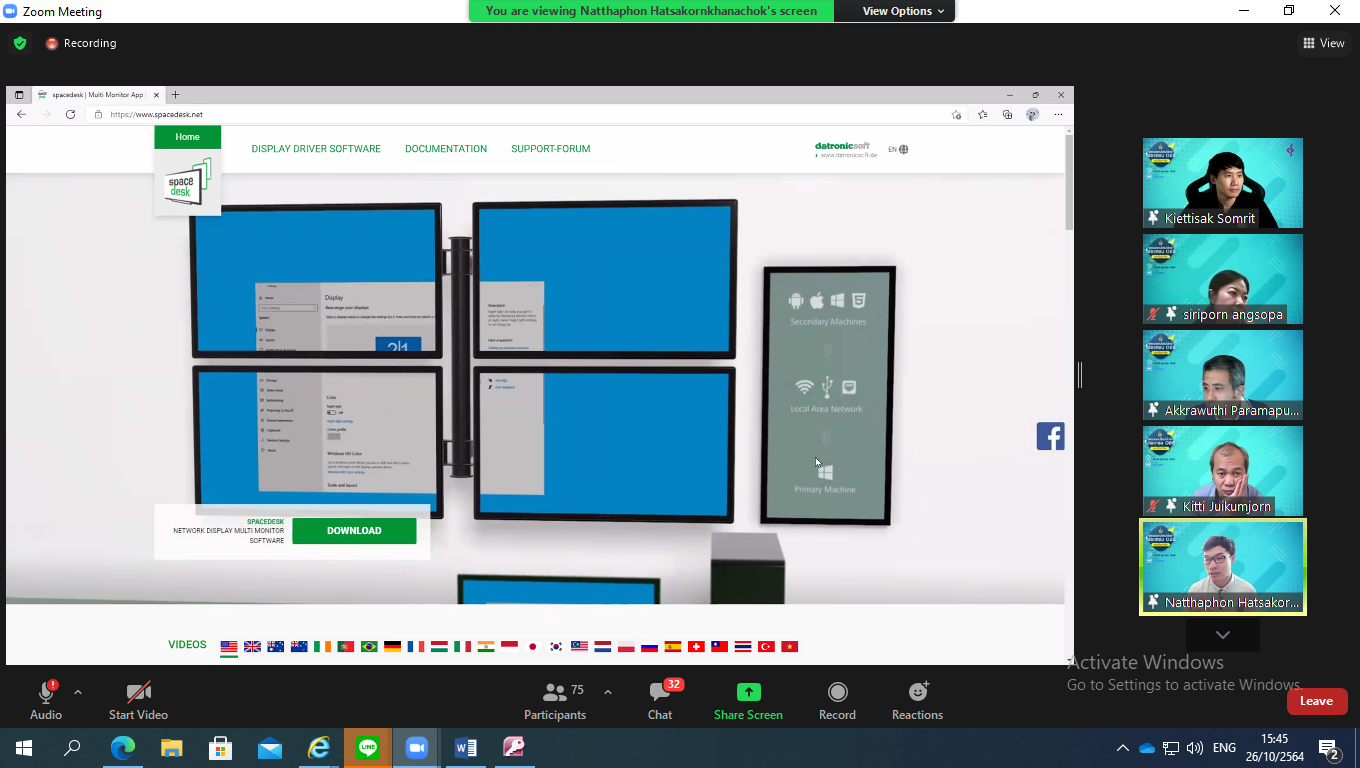Open SUPPORT-FORUM menu item

551,149
